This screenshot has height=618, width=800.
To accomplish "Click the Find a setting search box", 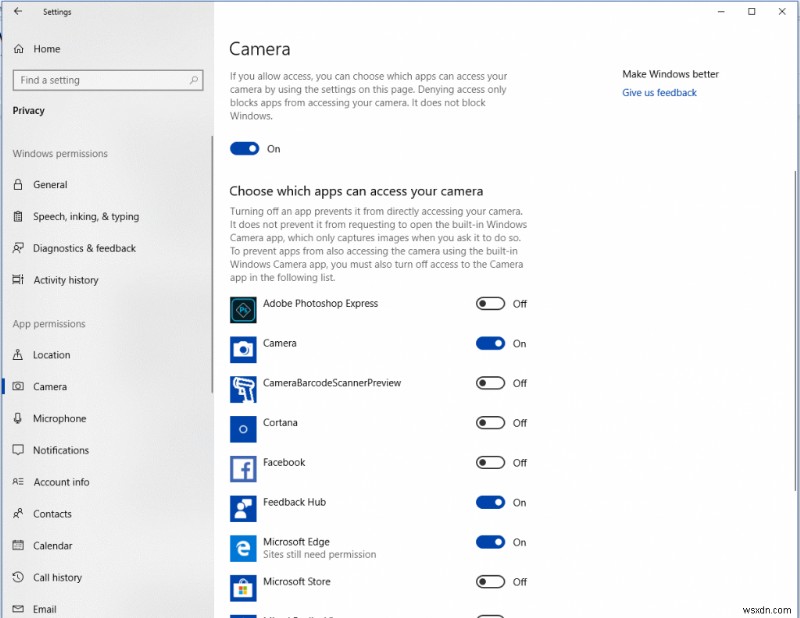I will [x=108, y=80].
